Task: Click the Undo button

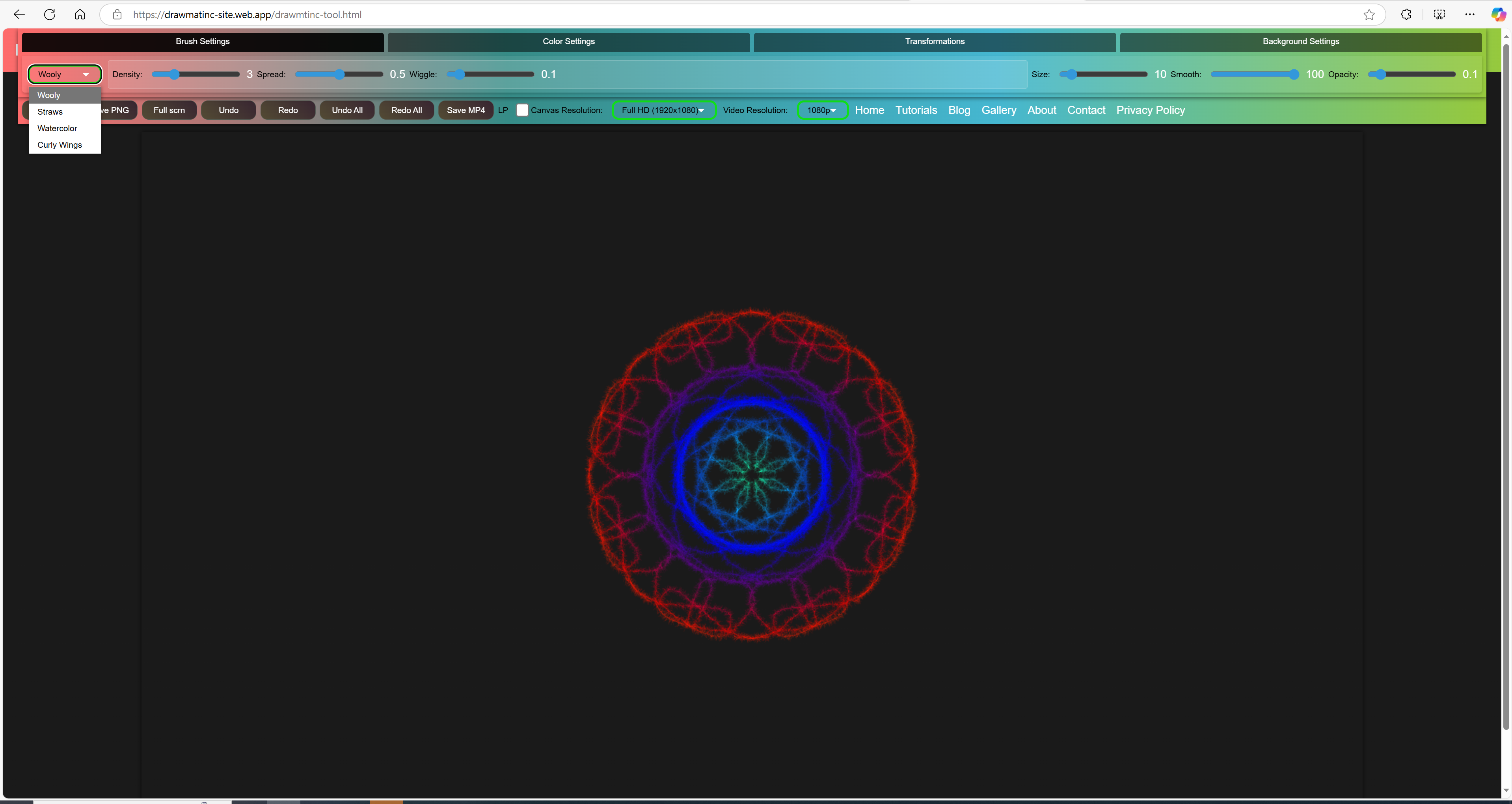Action: pos(228,110)
